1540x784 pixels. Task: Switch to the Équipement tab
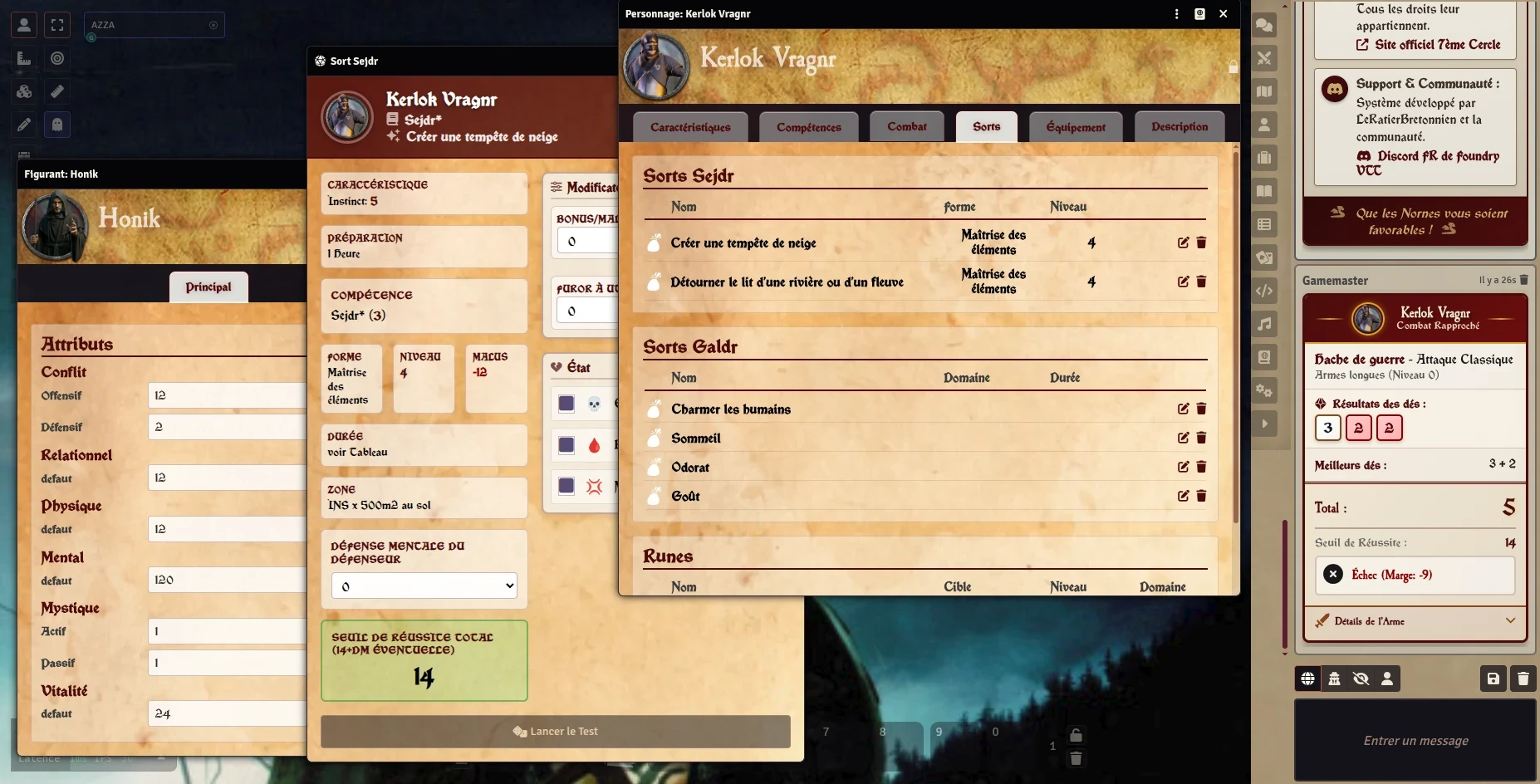1076,127
